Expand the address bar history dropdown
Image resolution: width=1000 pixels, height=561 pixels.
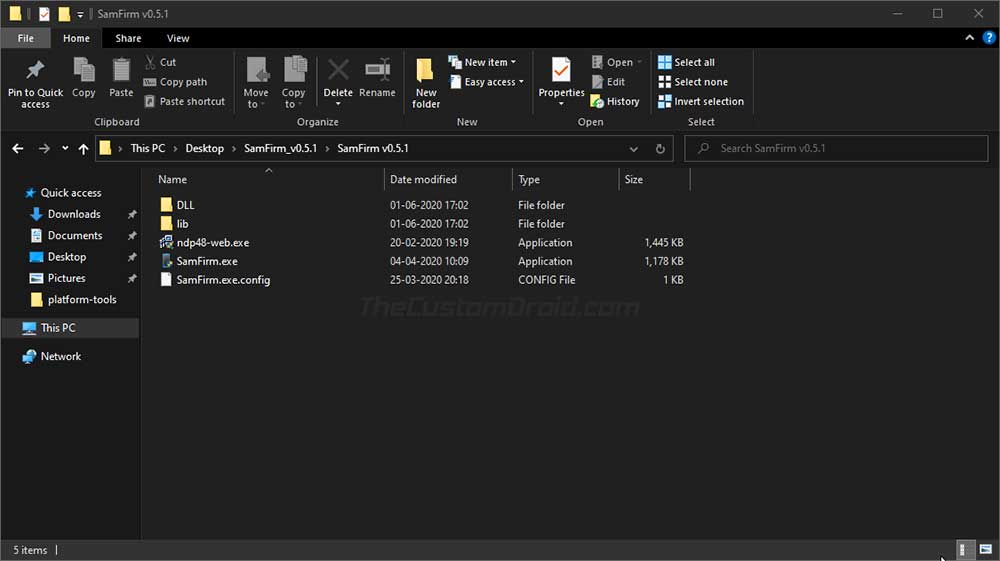coord(633,149)
